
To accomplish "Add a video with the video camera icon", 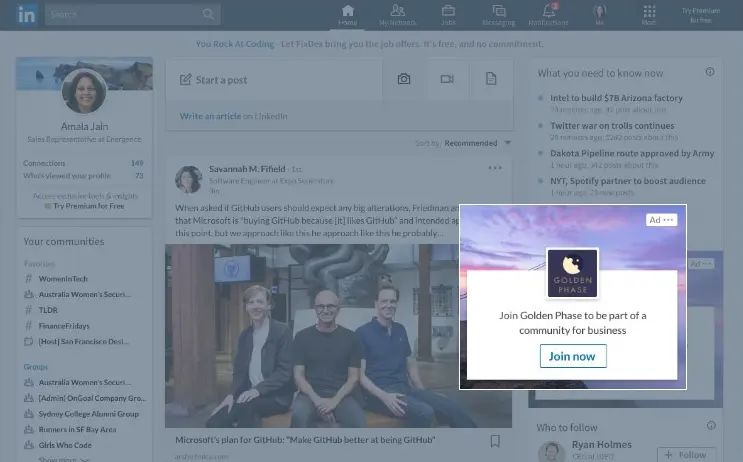I will [447, 79].
